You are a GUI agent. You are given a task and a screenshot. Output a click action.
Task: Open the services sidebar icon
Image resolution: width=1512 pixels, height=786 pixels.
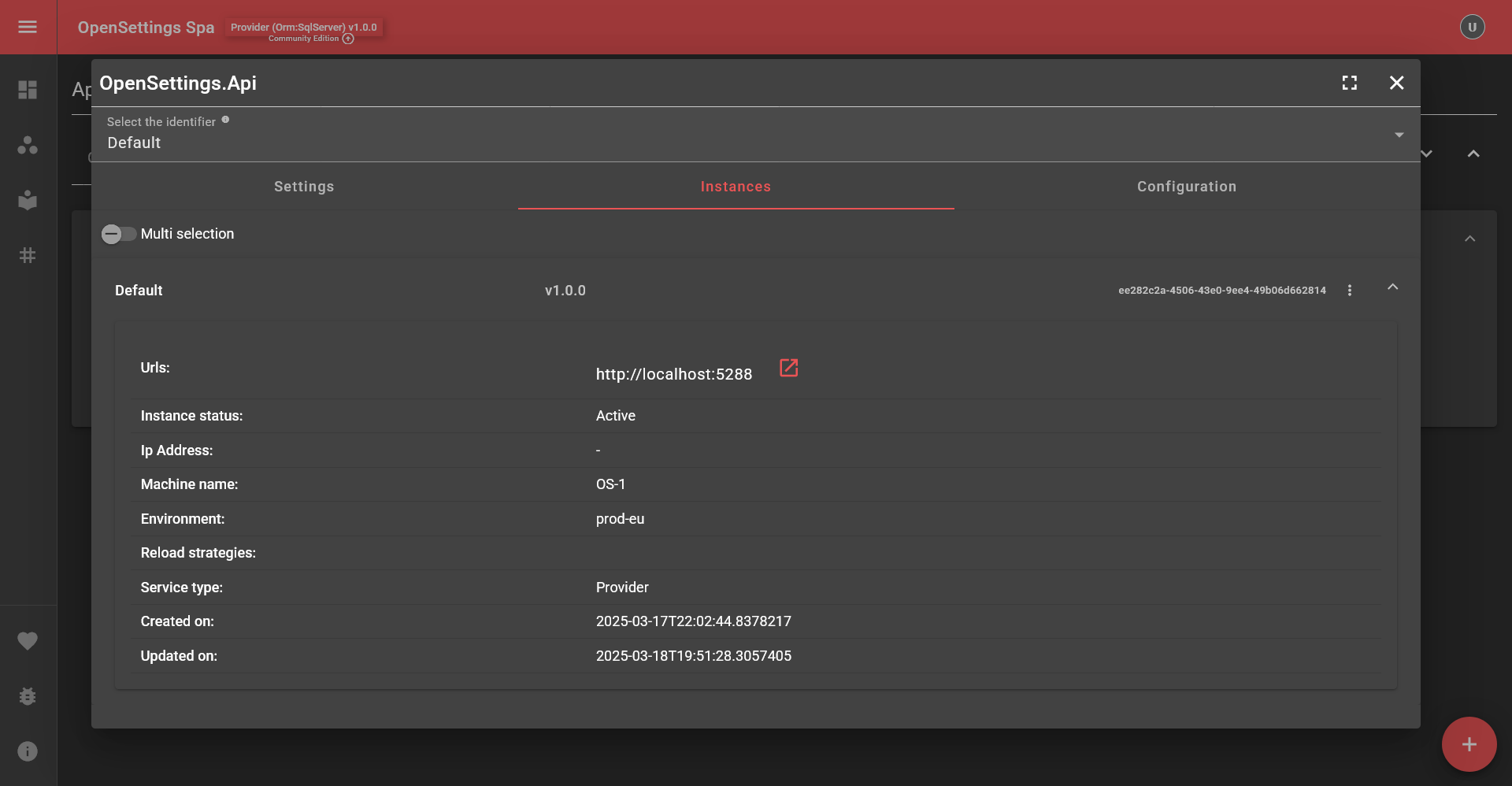pos(28,200)
